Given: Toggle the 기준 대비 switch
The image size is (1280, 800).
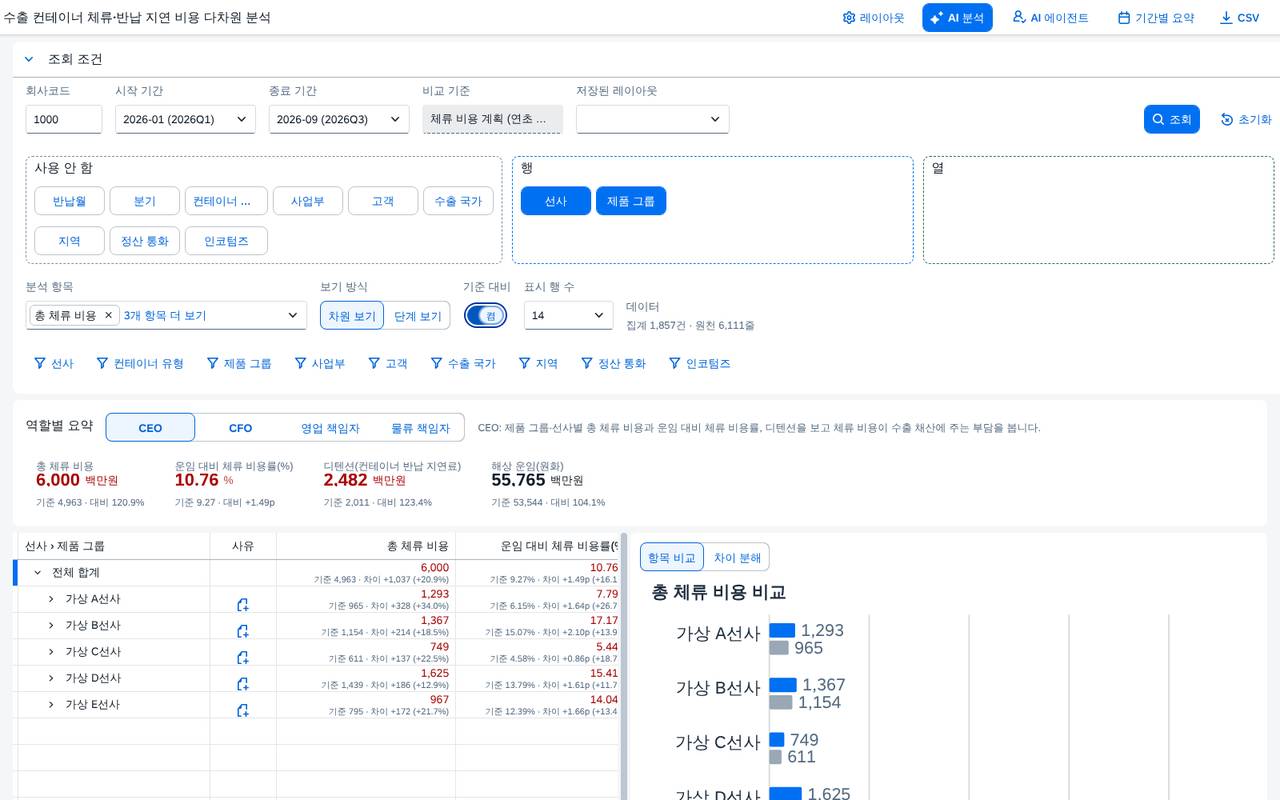Looking at the screenshot, I should 485,315.
